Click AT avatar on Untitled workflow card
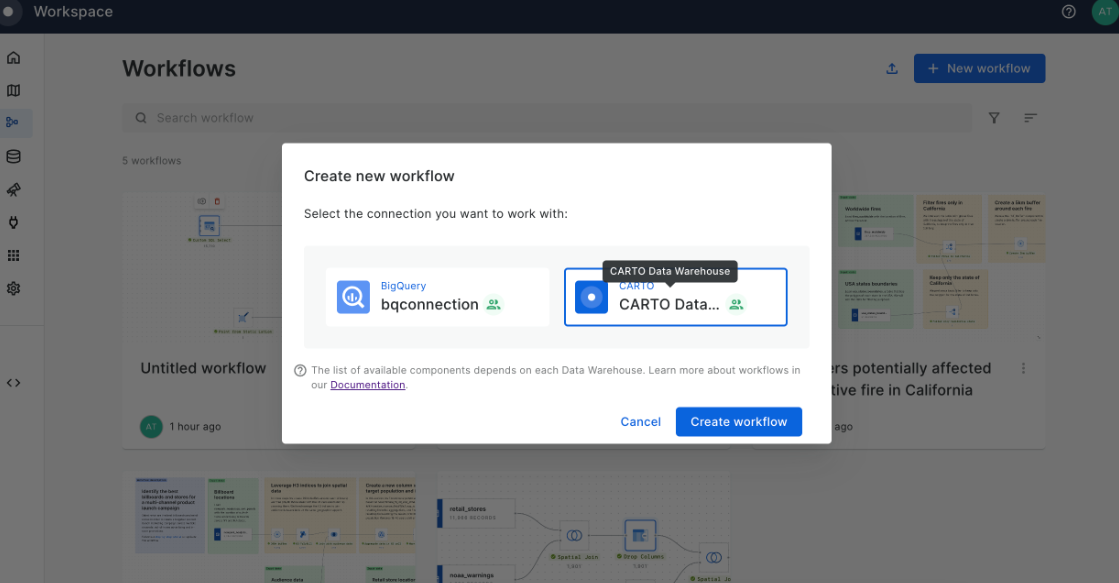 click(151, 427)
